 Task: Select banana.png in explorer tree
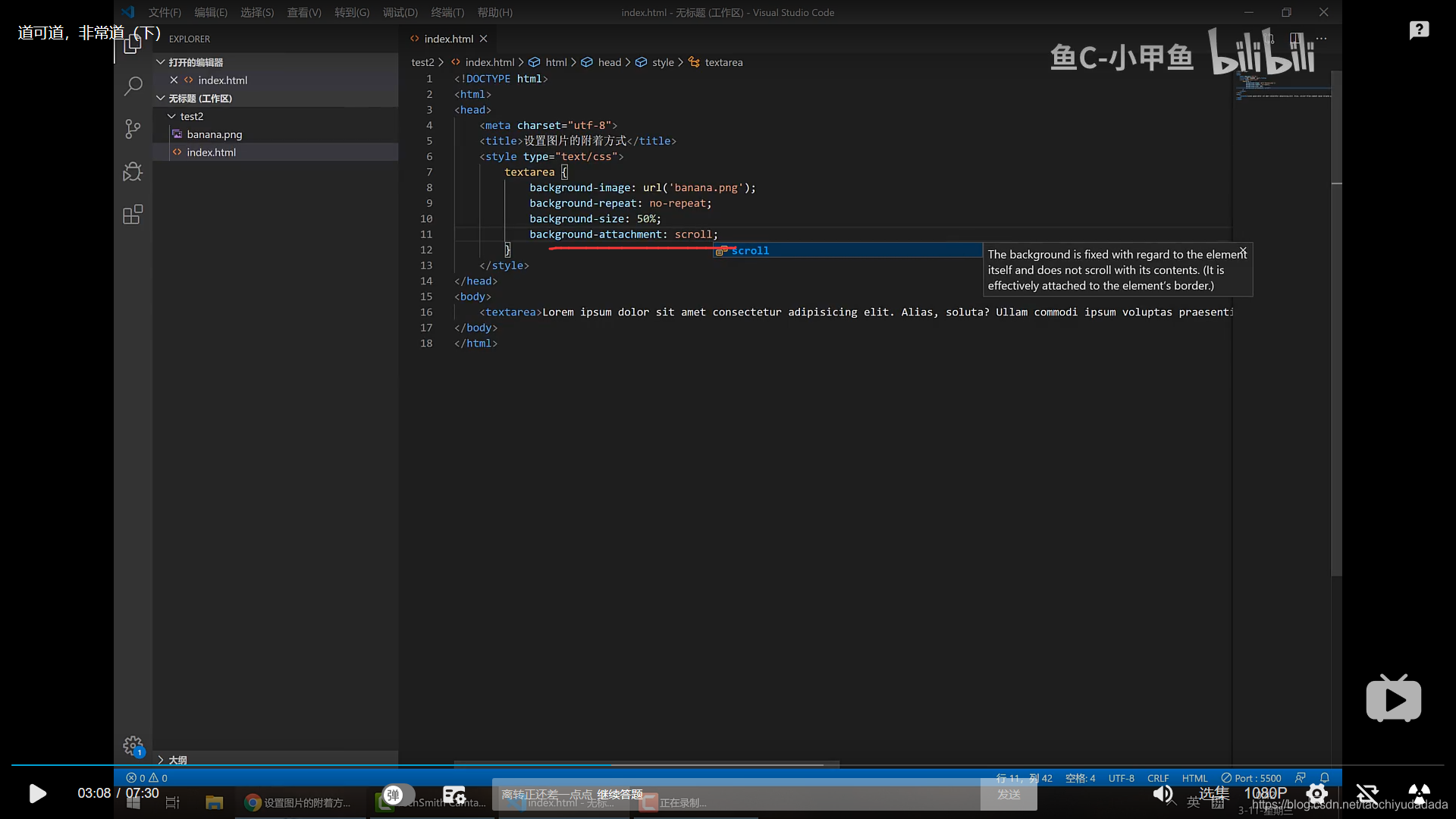215,134
